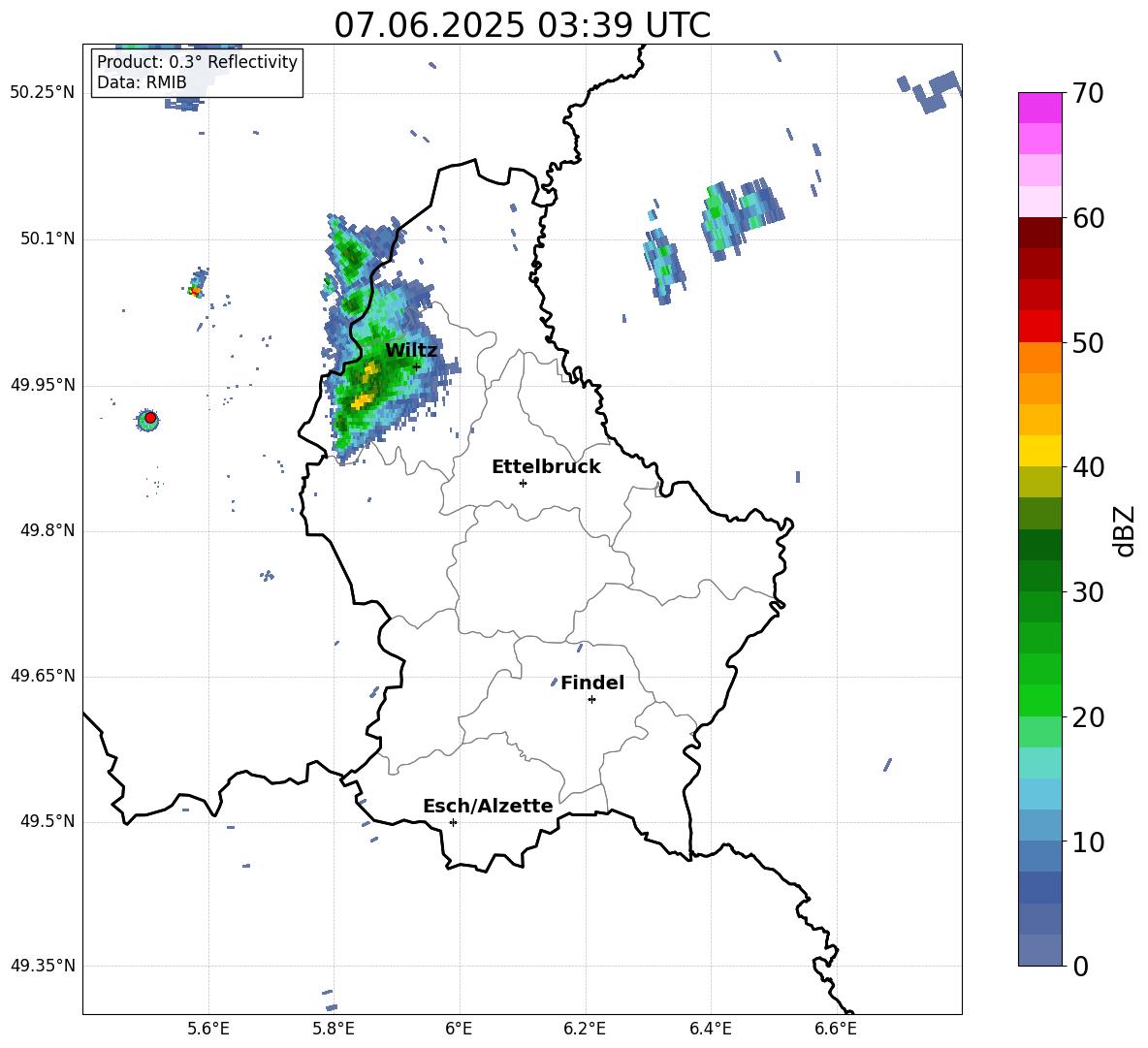Viewport: 1148px width, 1048px height.
Task: Click the 5.6°E longitude label
Action: click(x=208, y=1029)
